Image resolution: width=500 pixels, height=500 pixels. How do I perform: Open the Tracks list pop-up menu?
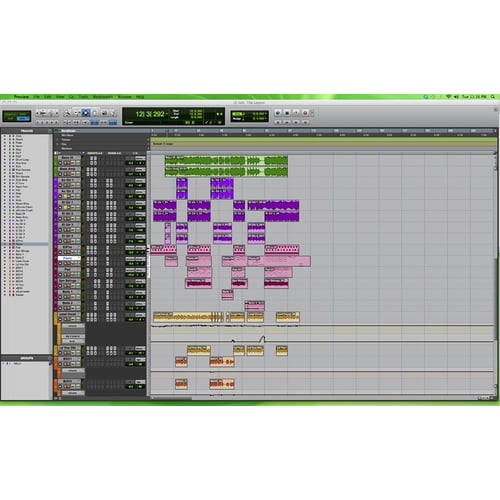(x=50, y=131)
